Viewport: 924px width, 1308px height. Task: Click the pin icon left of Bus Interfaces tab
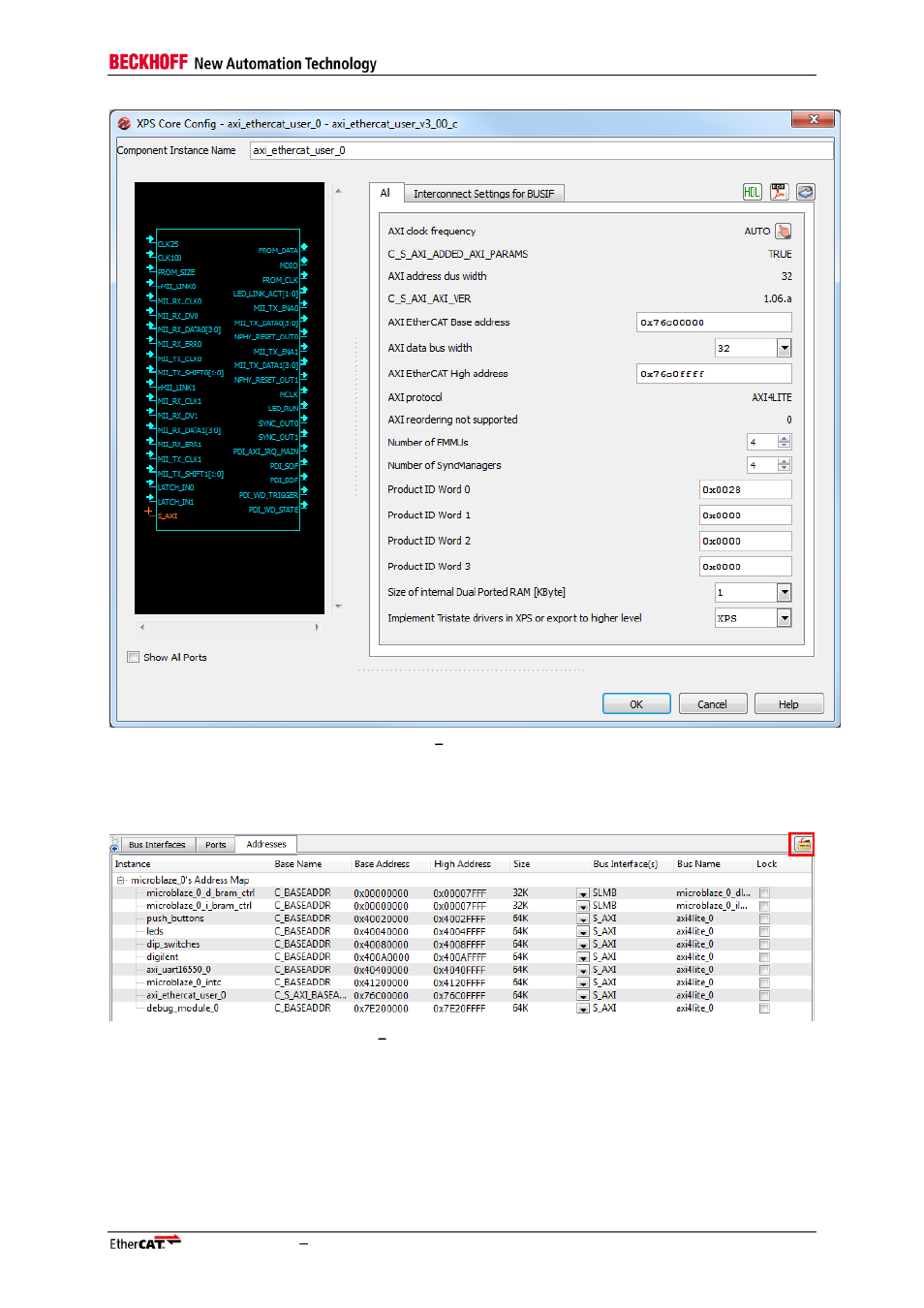click(x=114, y=846)
